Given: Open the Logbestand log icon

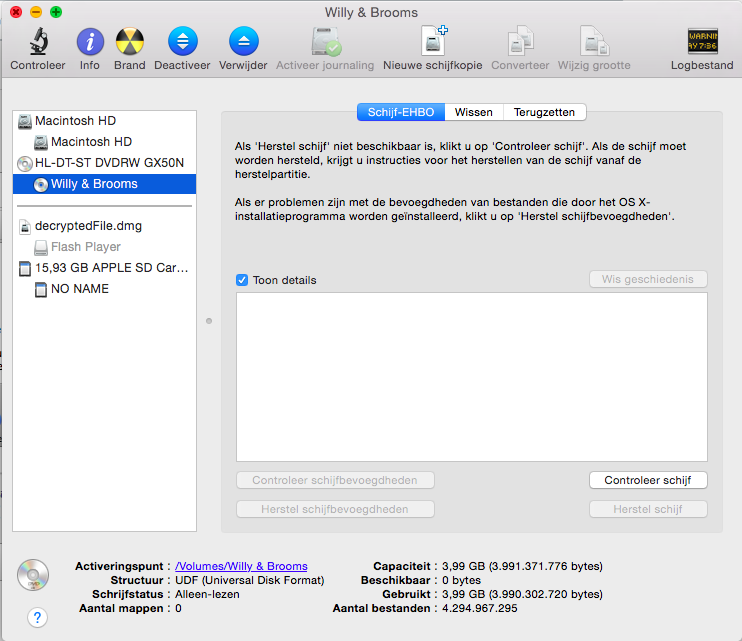Looking at the screenshot, I should coord(701,42).
